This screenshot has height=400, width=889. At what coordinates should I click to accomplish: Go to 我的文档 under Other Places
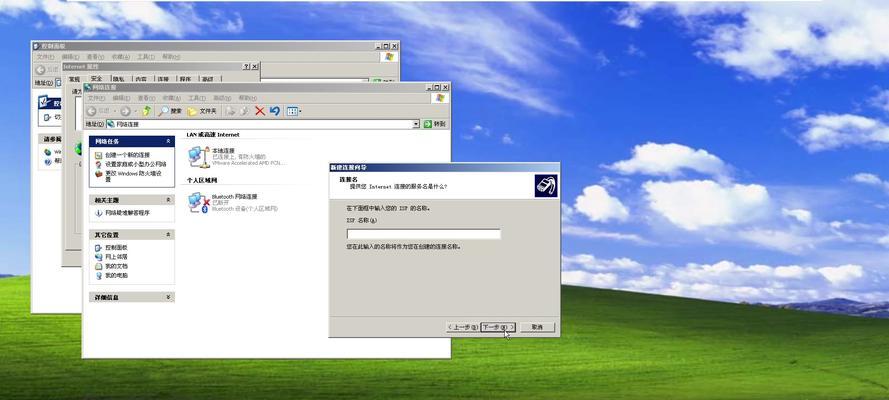pyautogui.click(x=116, y=266)
